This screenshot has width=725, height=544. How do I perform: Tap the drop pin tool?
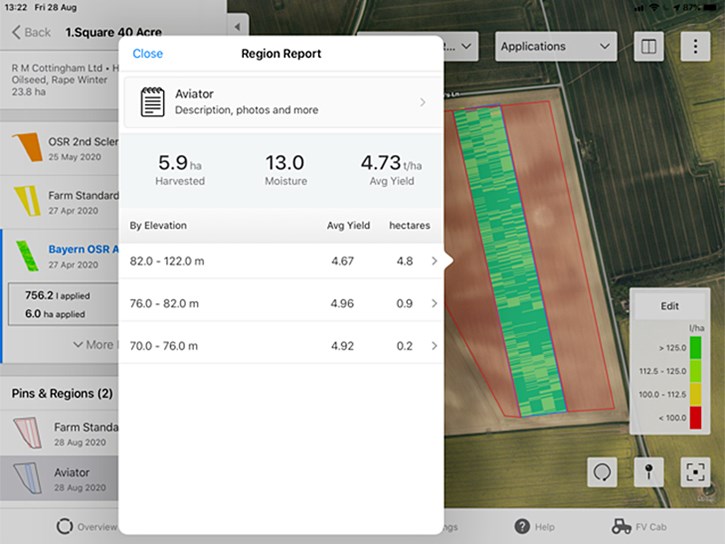649,472
